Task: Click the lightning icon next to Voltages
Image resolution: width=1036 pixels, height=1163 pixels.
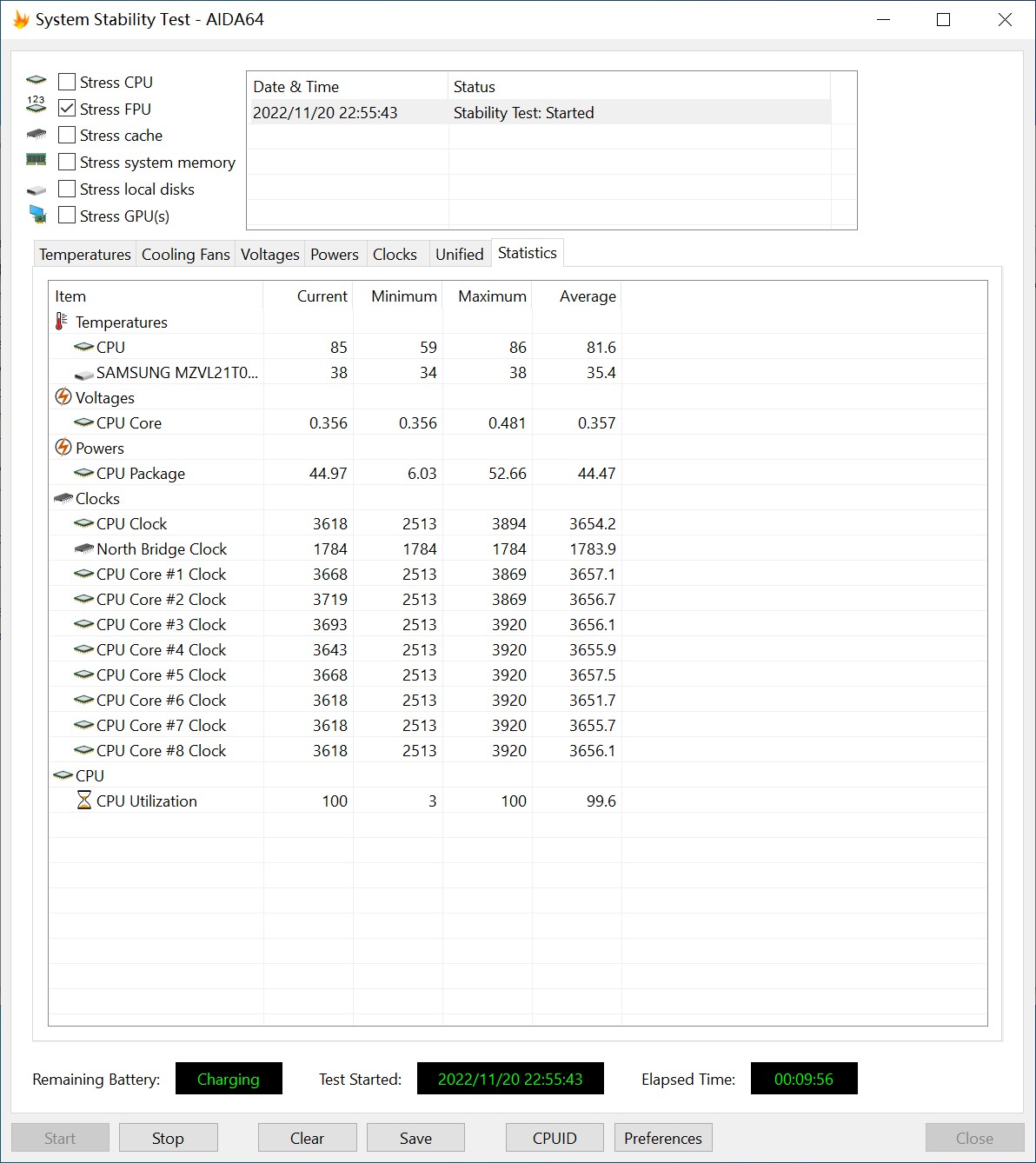Action: coord(63,397)
